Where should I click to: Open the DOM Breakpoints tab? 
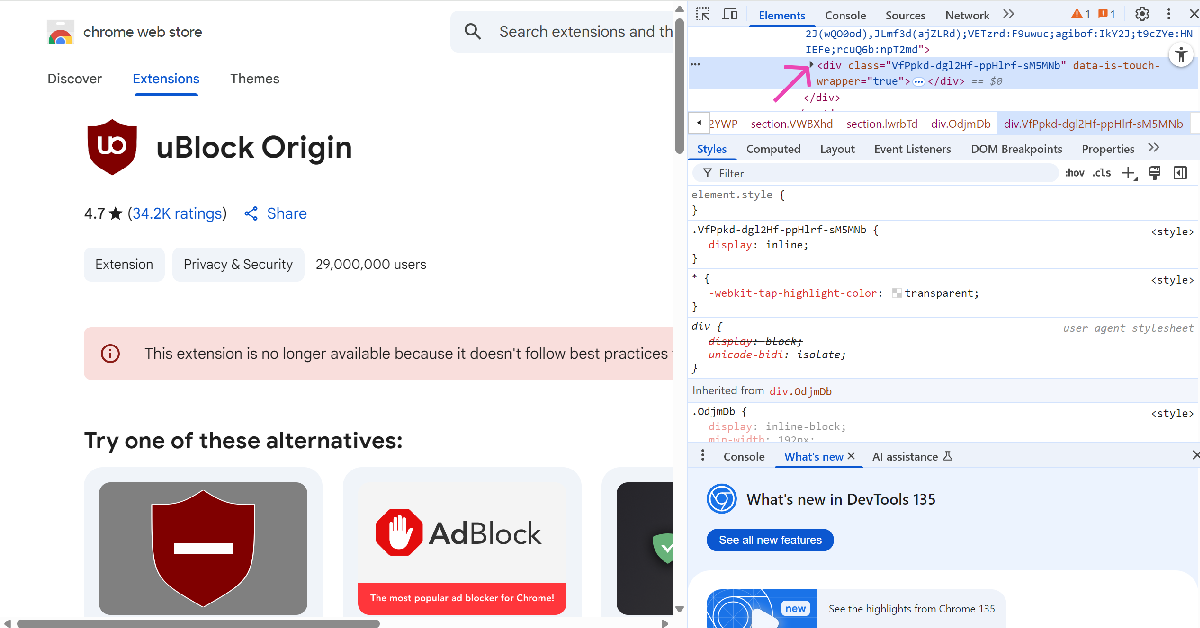coord(1016,149)
